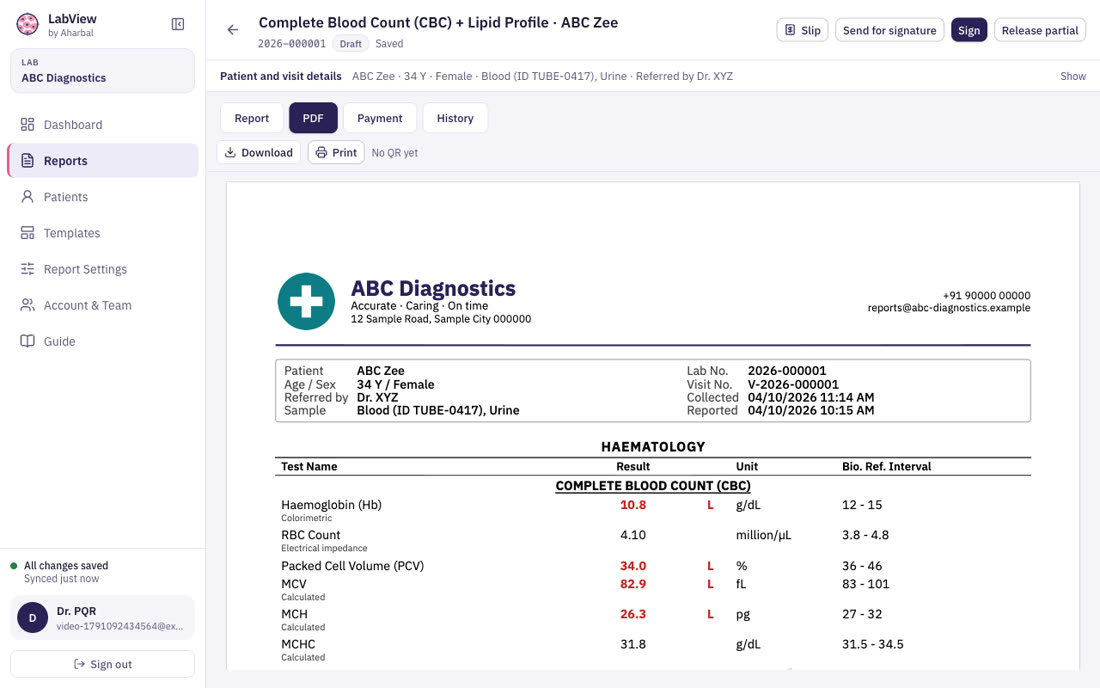
Task: Click the Report Settings sliders icon
Action: pyautogui.click(x=27, y=269)
